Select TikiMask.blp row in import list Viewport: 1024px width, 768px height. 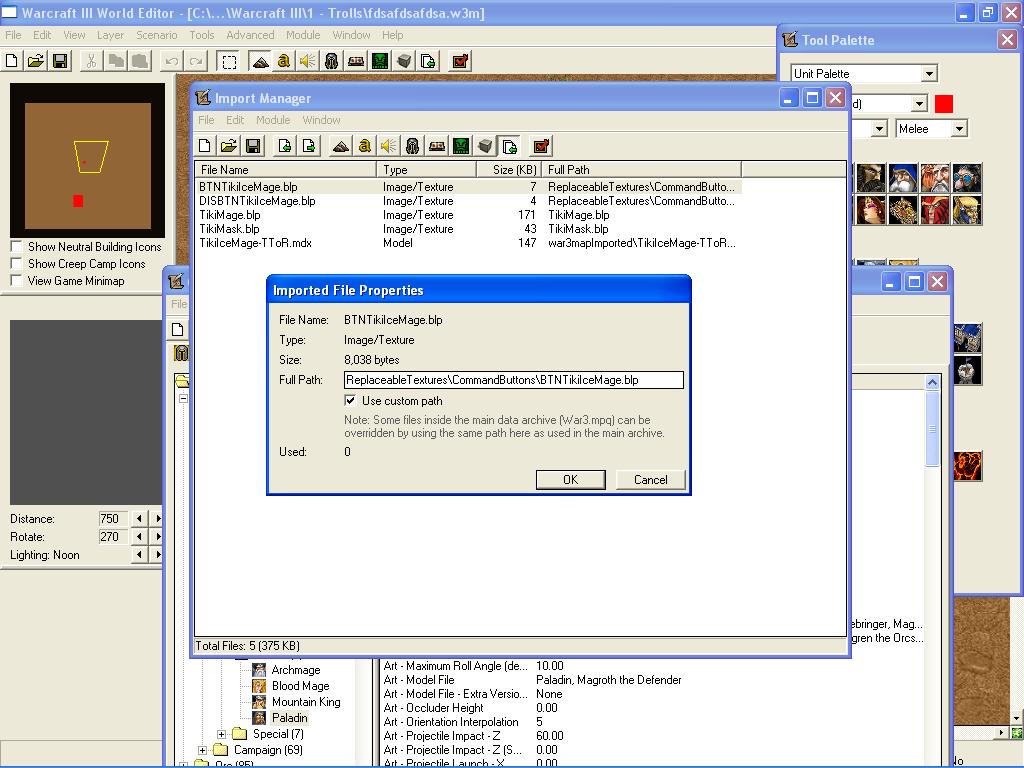(468, 229)
